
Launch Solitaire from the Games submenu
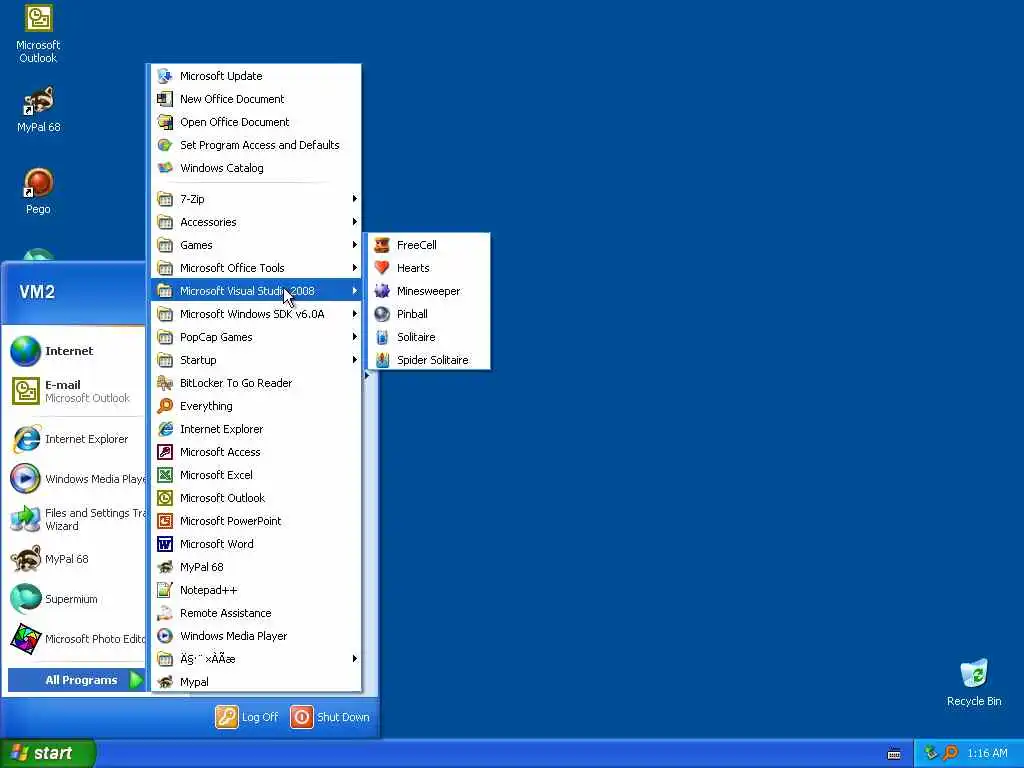[429, 337]
